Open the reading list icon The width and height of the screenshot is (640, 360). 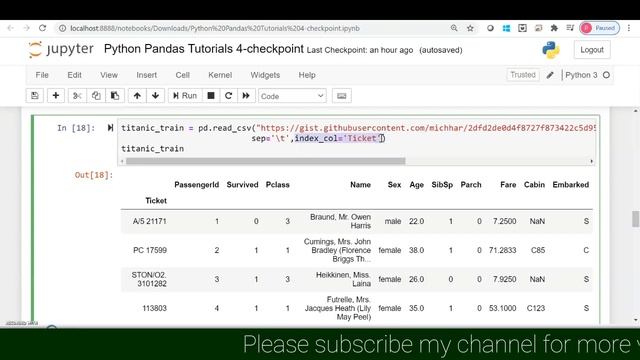(570, 28)
